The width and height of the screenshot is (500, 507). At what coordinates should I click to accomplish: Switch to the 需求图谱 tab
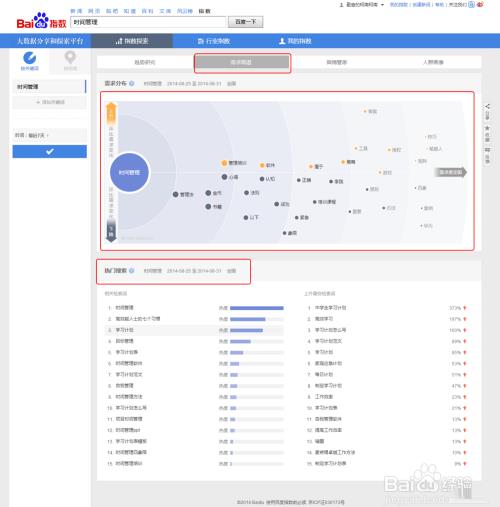(242, 62)
